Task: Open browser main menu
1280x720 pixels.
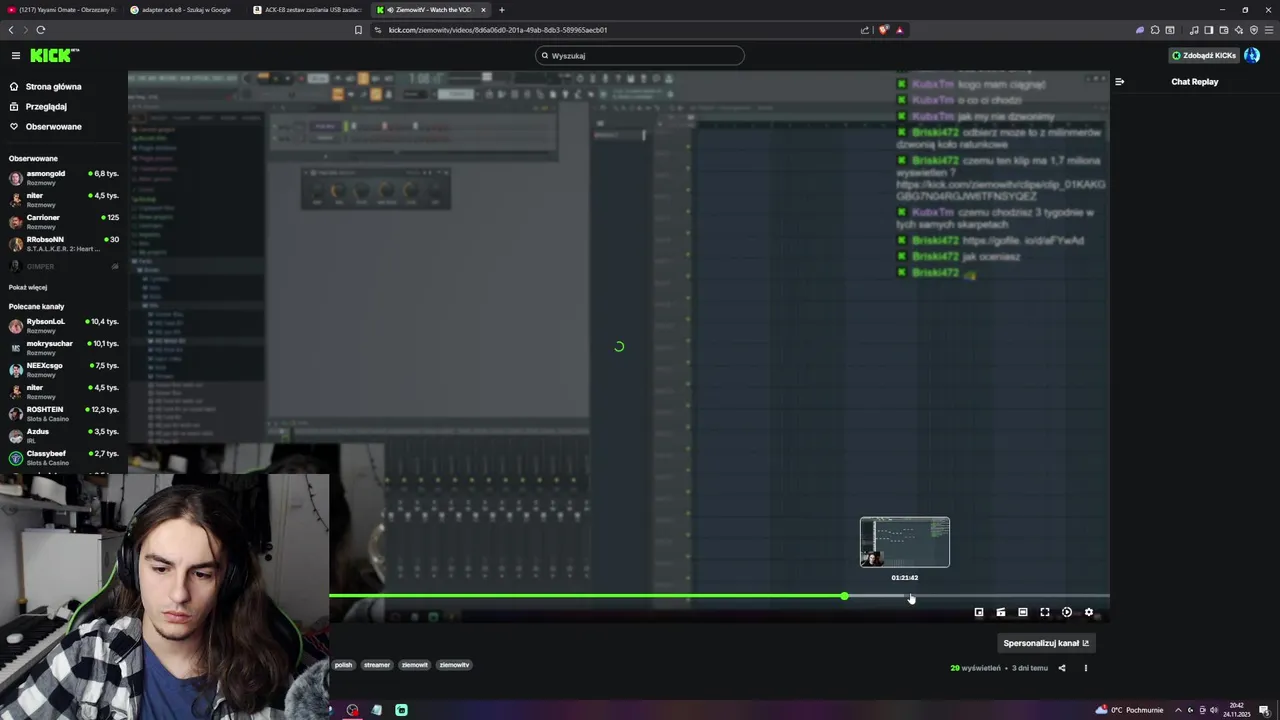Action: tap(1268, 30)
